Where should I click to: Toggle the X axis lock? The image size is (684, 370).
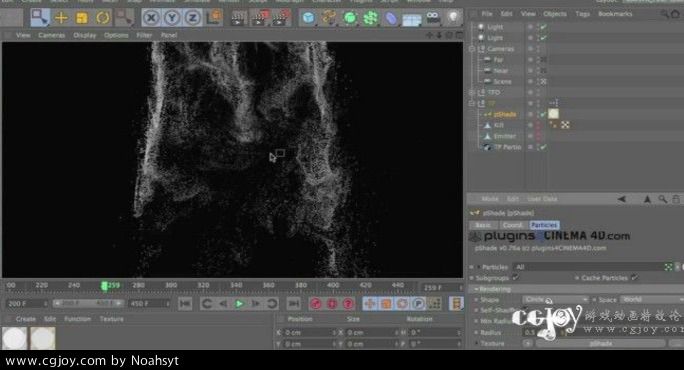tap(151, 18)
